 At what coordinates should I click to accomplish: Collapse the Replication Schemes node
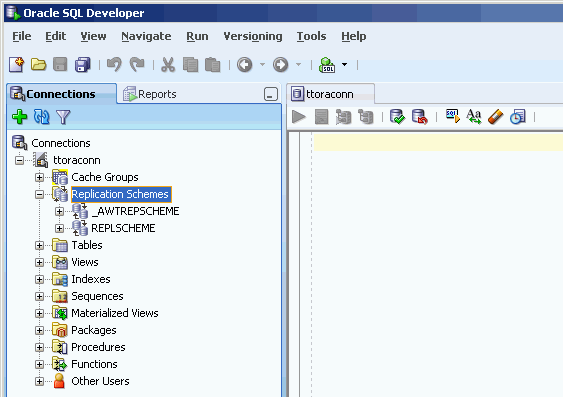[39, 194]
